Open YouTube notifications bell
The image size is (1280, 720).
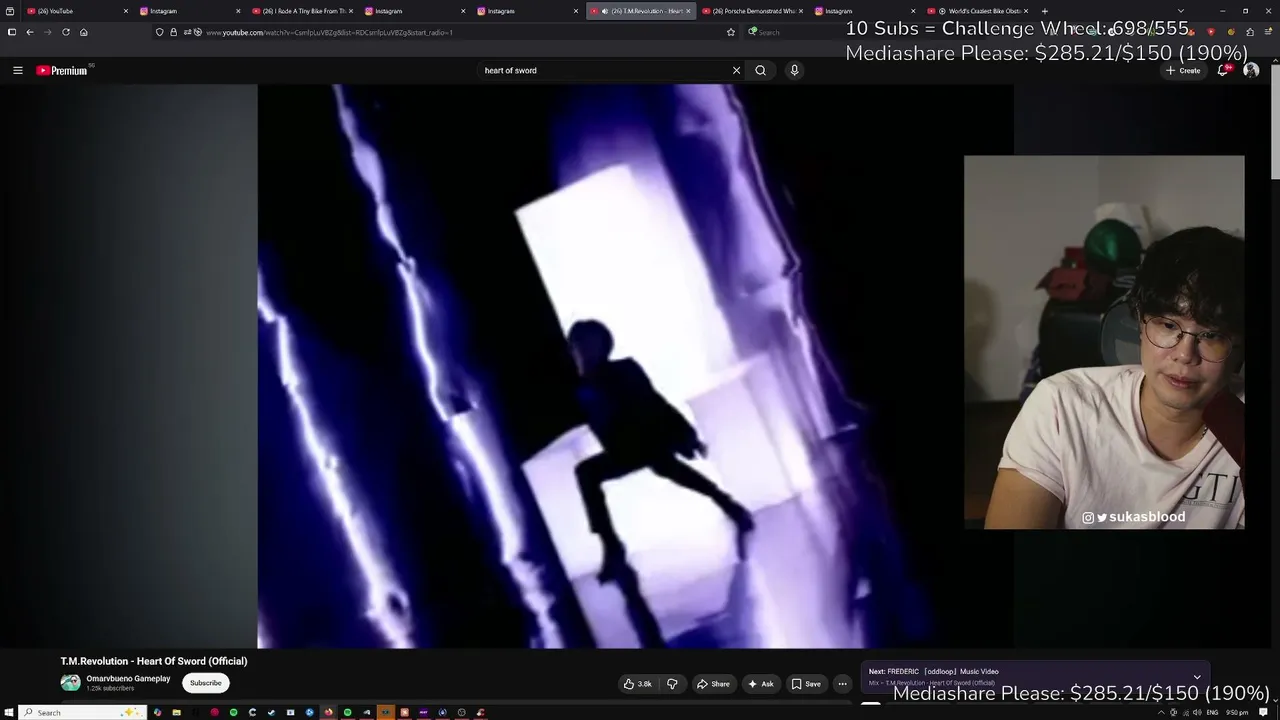1223,70
